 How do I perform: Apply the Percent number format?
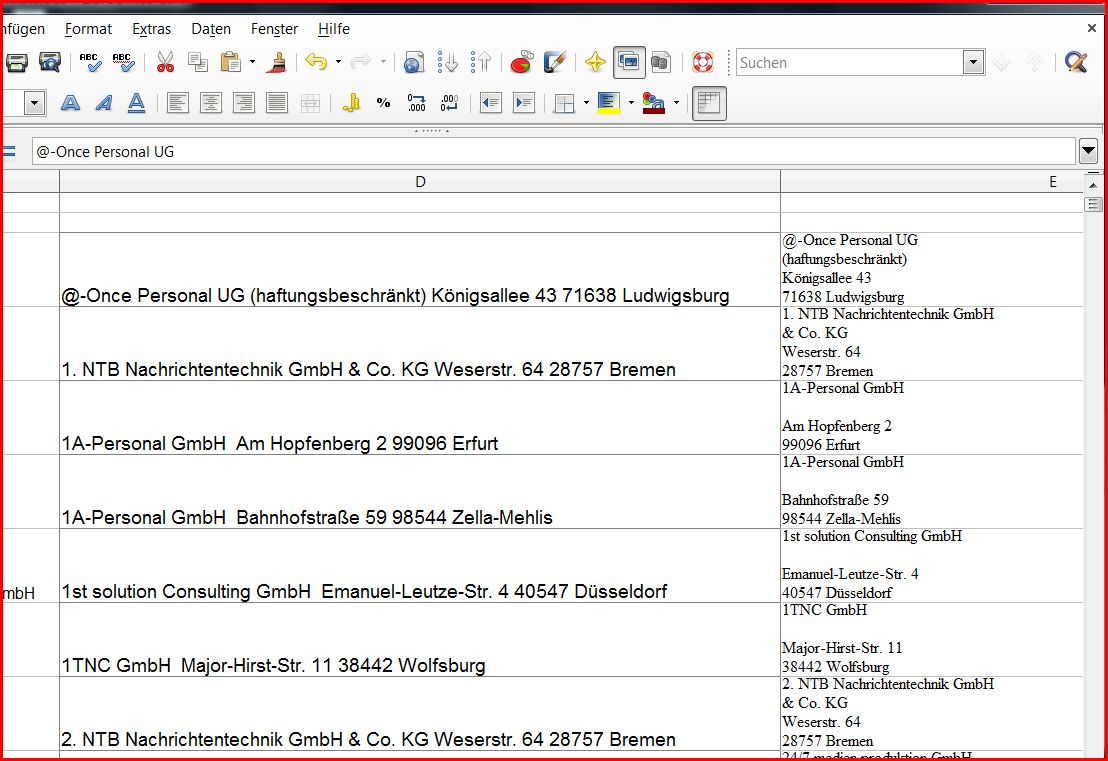384,103
